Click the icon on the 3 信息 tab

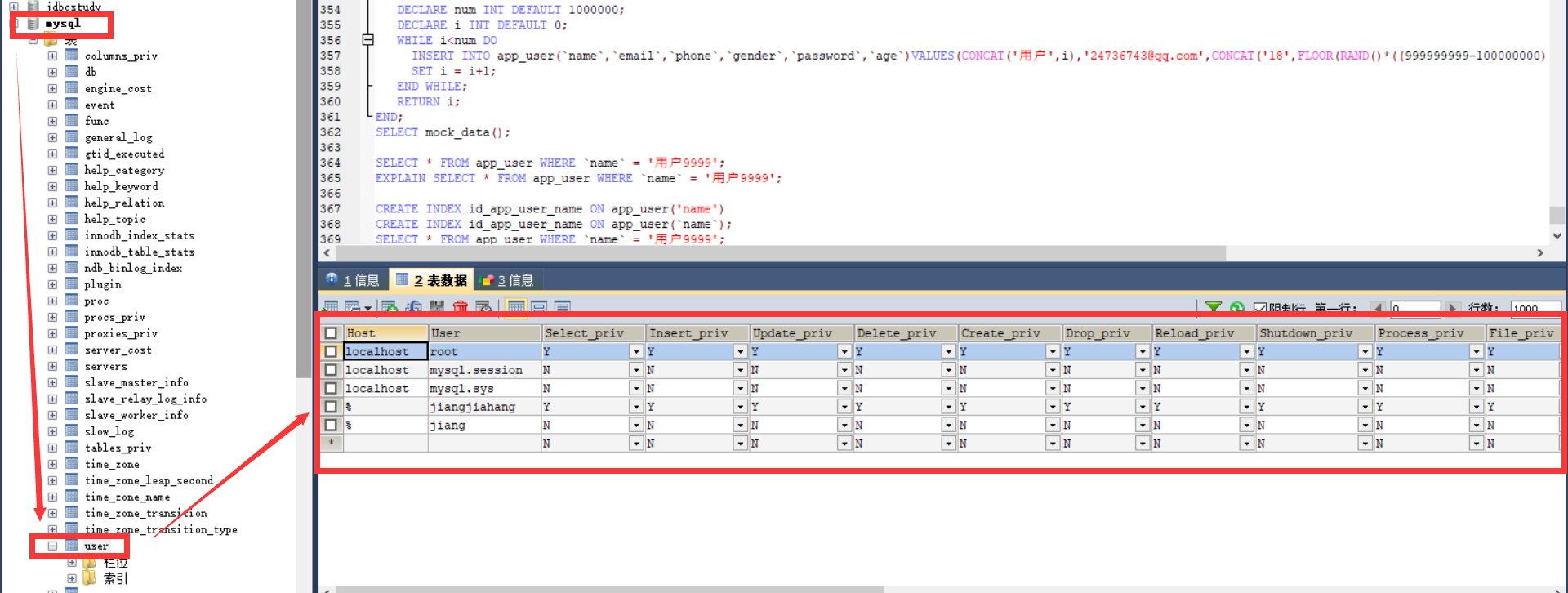click(x=488, y=280)
